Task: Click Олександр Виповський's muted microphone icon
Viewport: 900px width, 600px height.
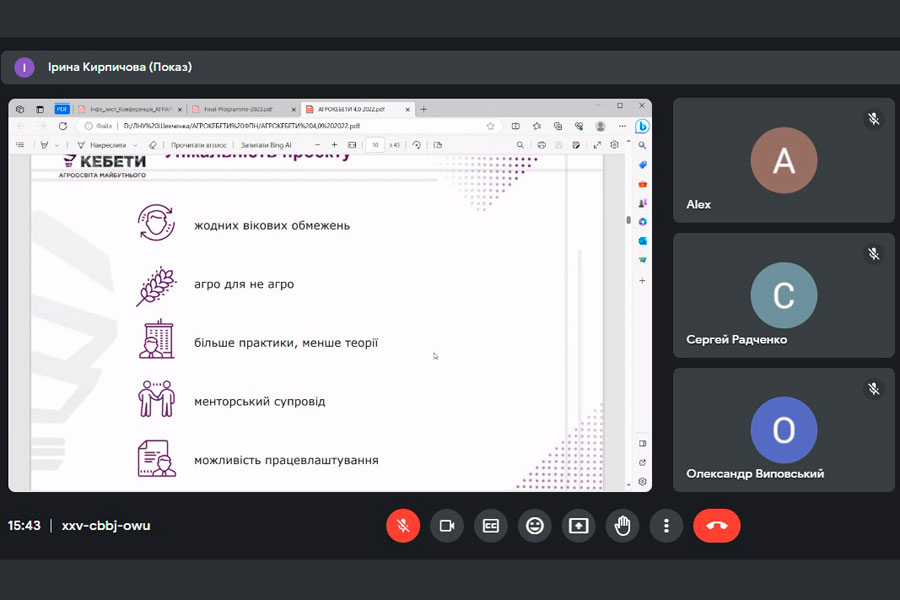Action: coord(874,389)
